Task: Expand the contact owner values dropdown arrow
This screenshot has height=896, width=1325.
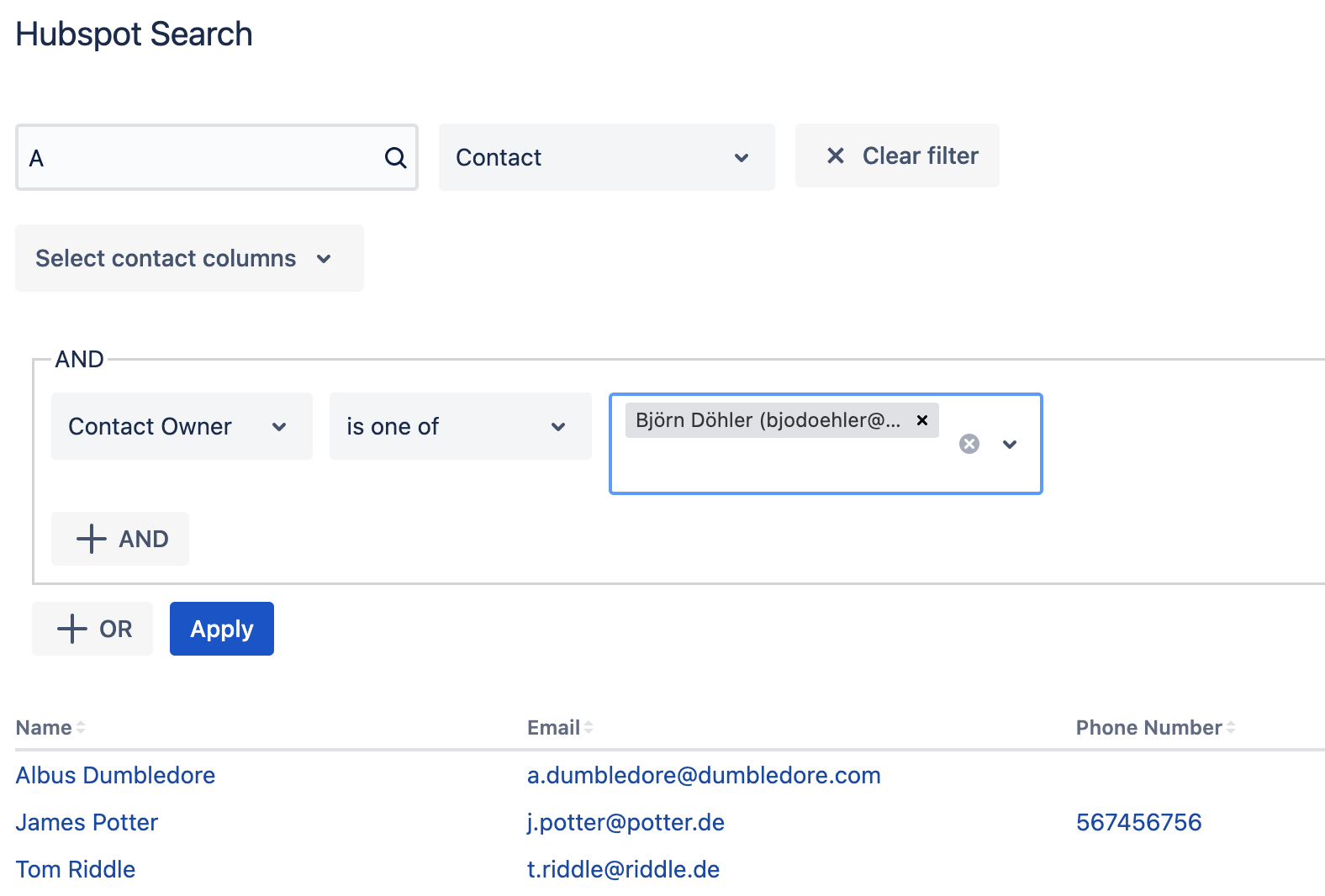Action: 1010,444
